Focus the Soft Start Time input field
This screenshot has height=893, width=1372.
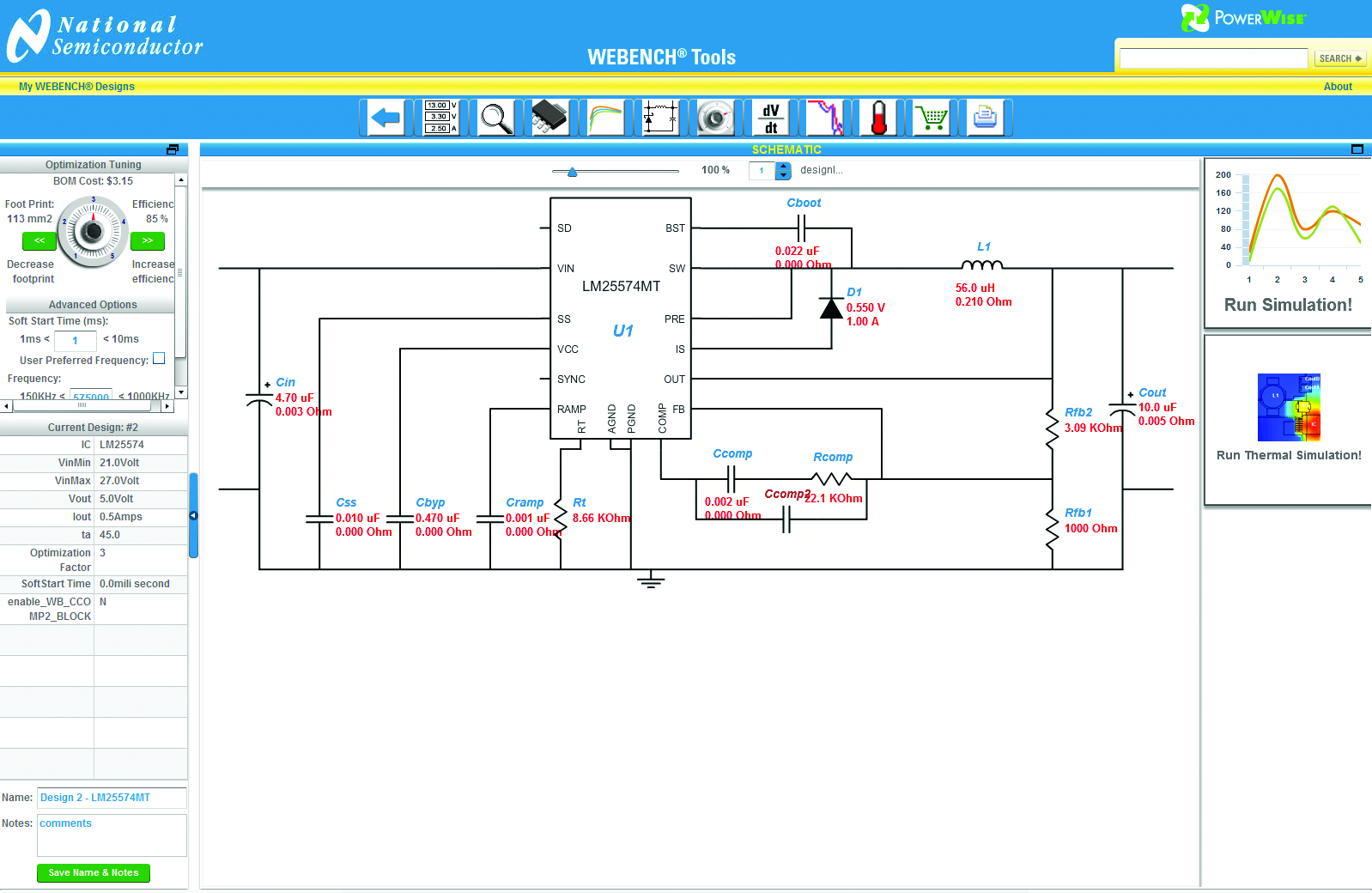pos(76,340)
